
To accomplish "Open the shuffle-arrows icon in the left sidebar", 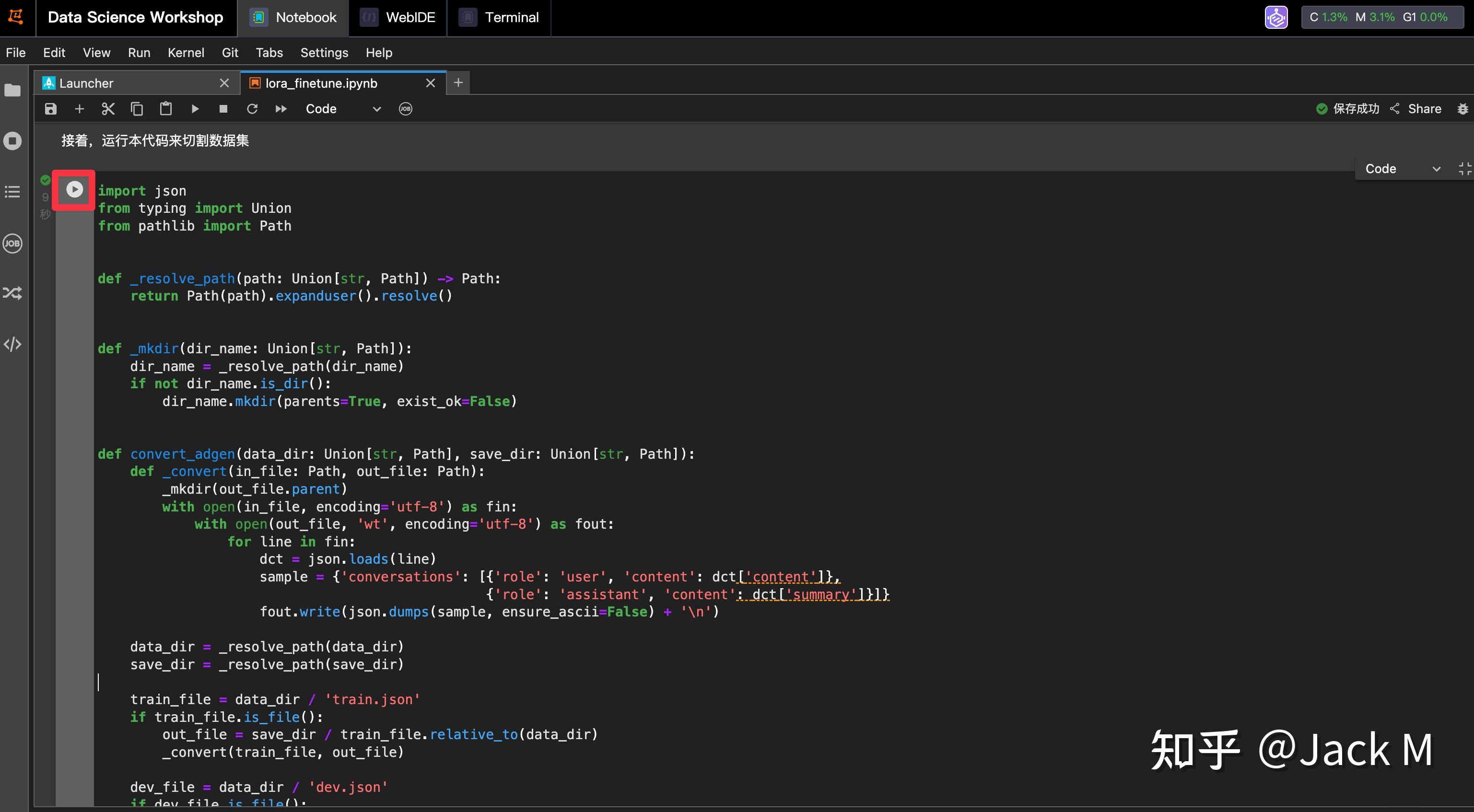I will [x=12, y=293].
